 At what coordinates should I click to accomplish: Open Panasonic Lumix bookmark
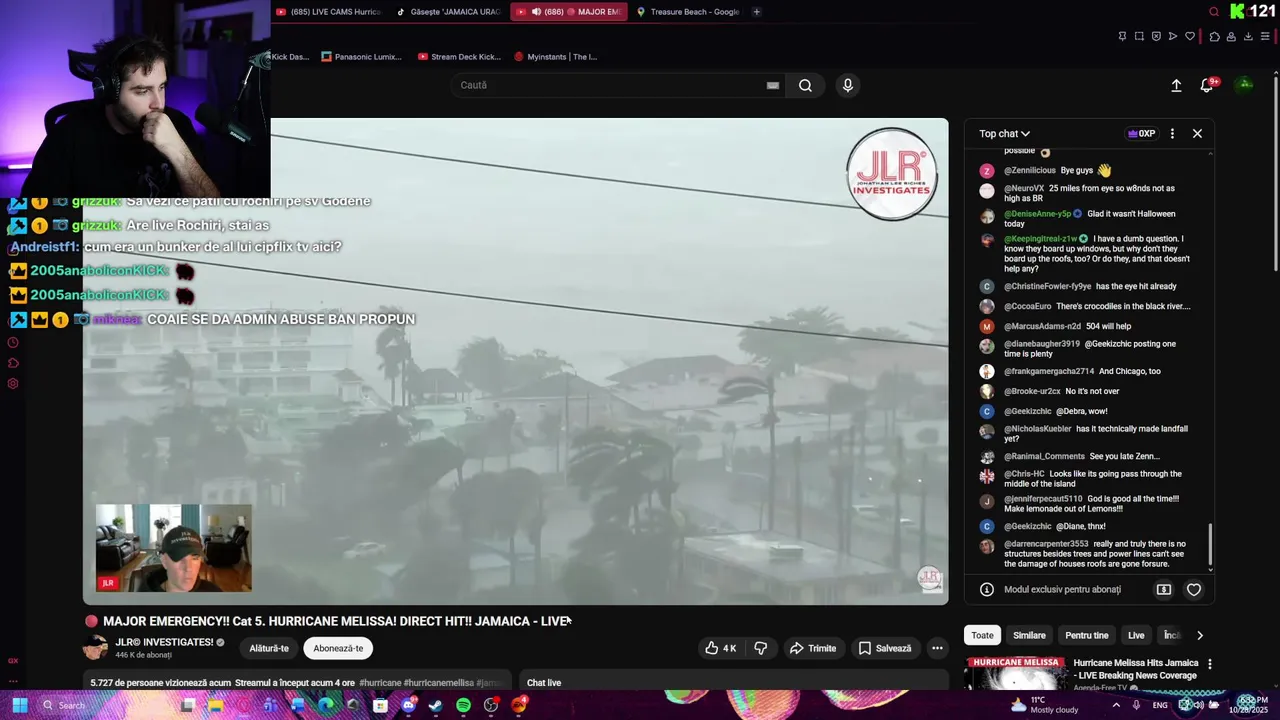point(361,57)
